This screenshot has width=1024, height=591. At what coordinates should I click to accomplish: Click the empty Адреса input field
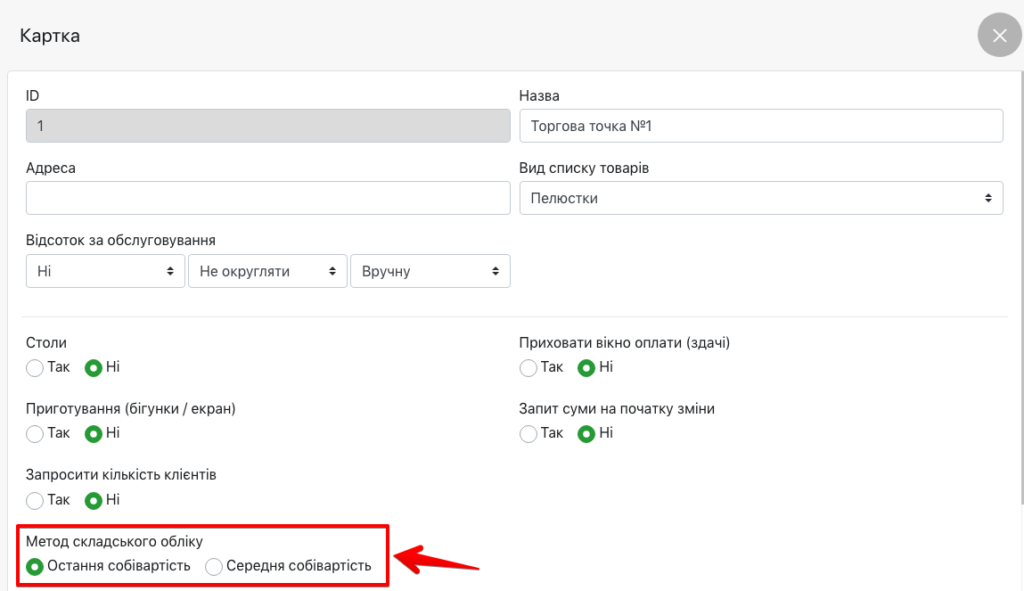[x=268, y=198]
